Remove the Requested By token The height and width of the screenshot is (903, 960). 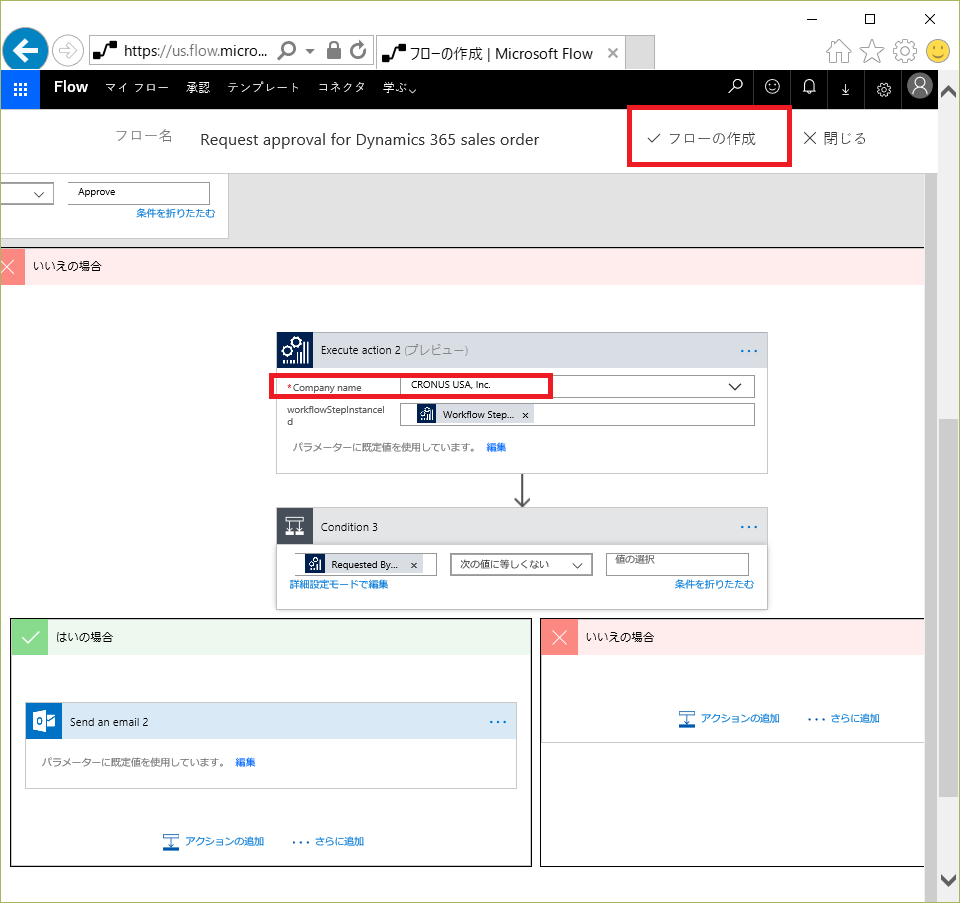click(x=414, y=565)
